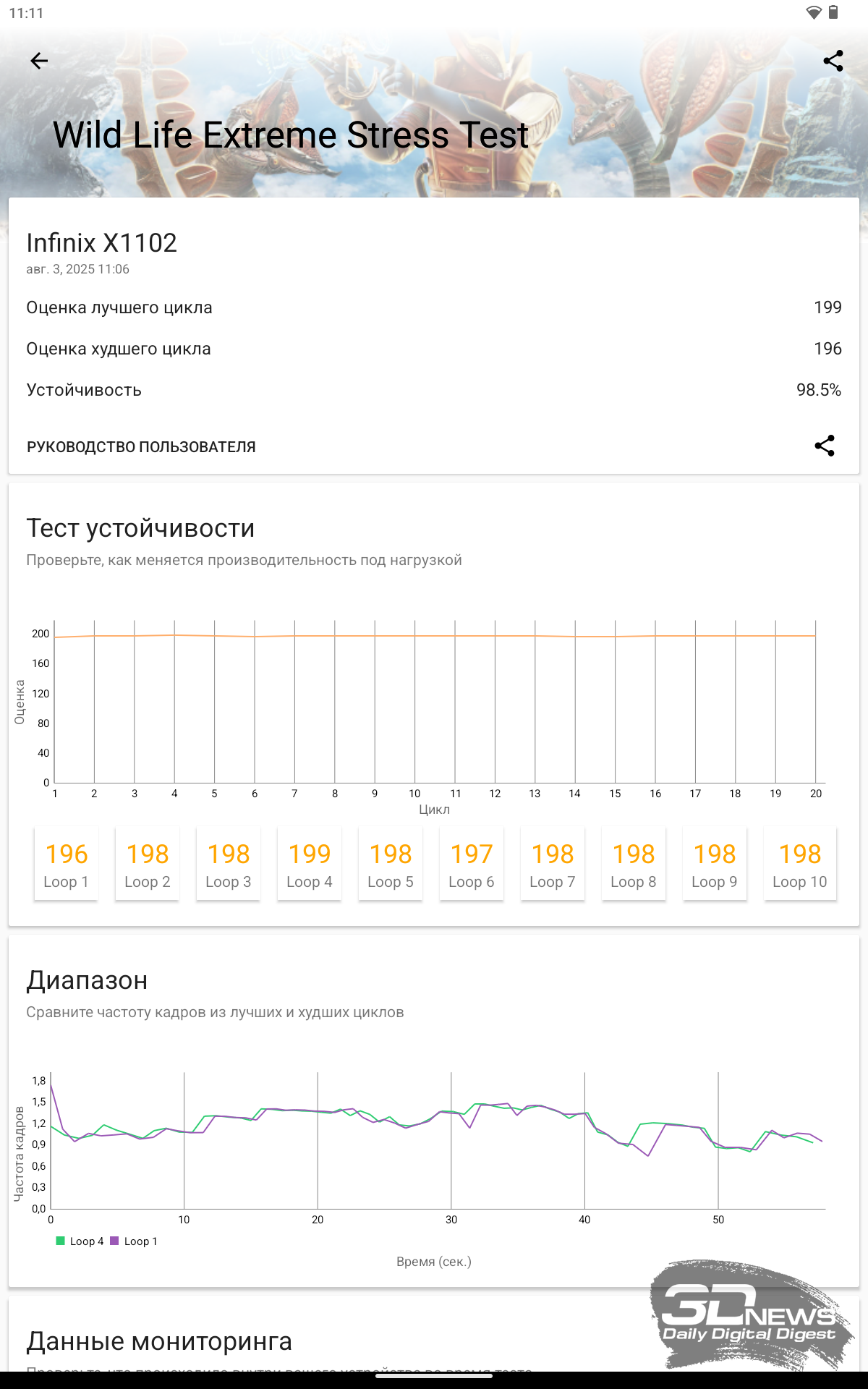Tap the bottom navigation gesture handle
This screenshot has width=868, height=1389.
(434, 1376)
